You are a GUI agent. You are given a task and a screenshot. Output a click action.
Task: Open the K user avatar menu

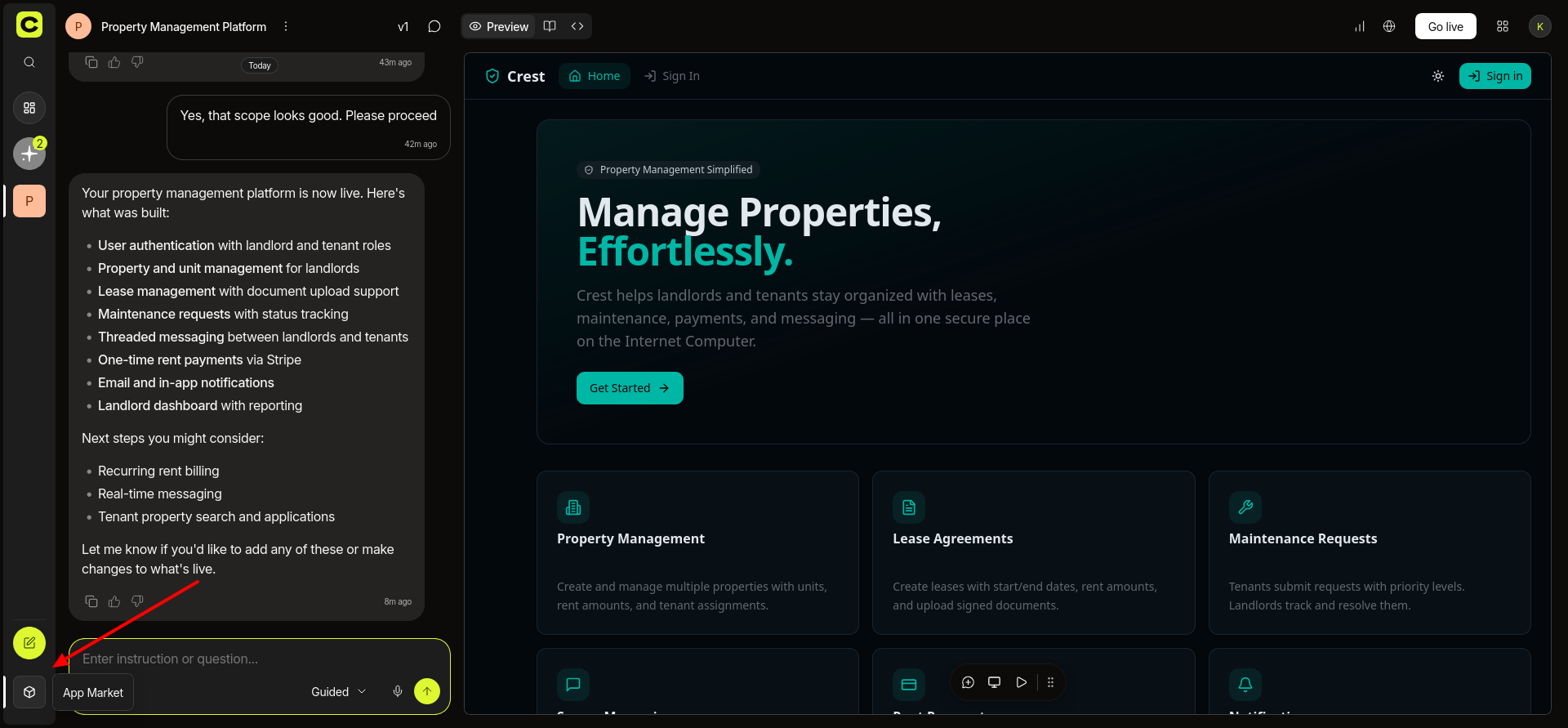[1540, 26]
